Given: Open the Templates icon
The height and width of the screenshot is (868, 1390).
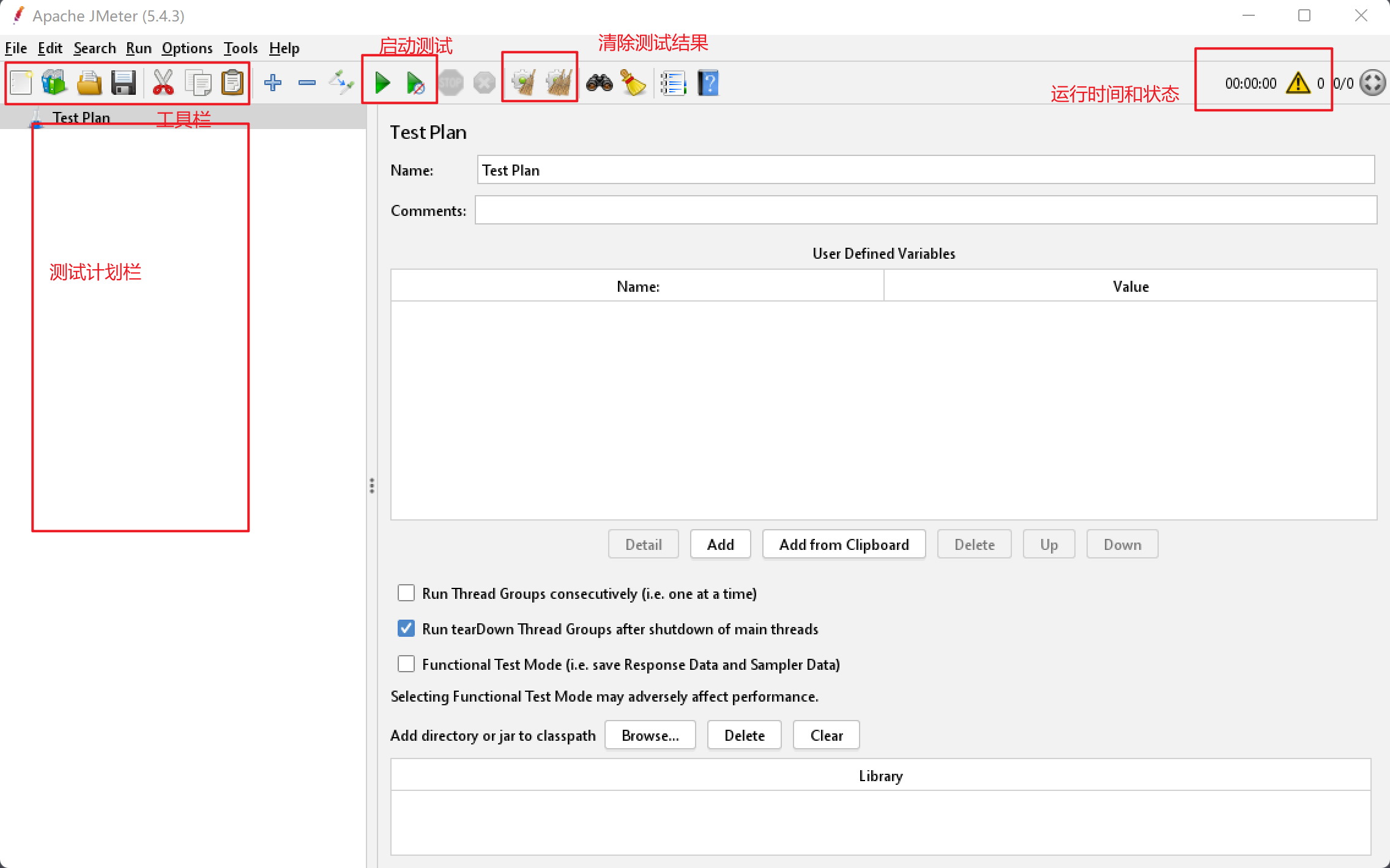Looking at the screenshot, I should tap(54, 83).
